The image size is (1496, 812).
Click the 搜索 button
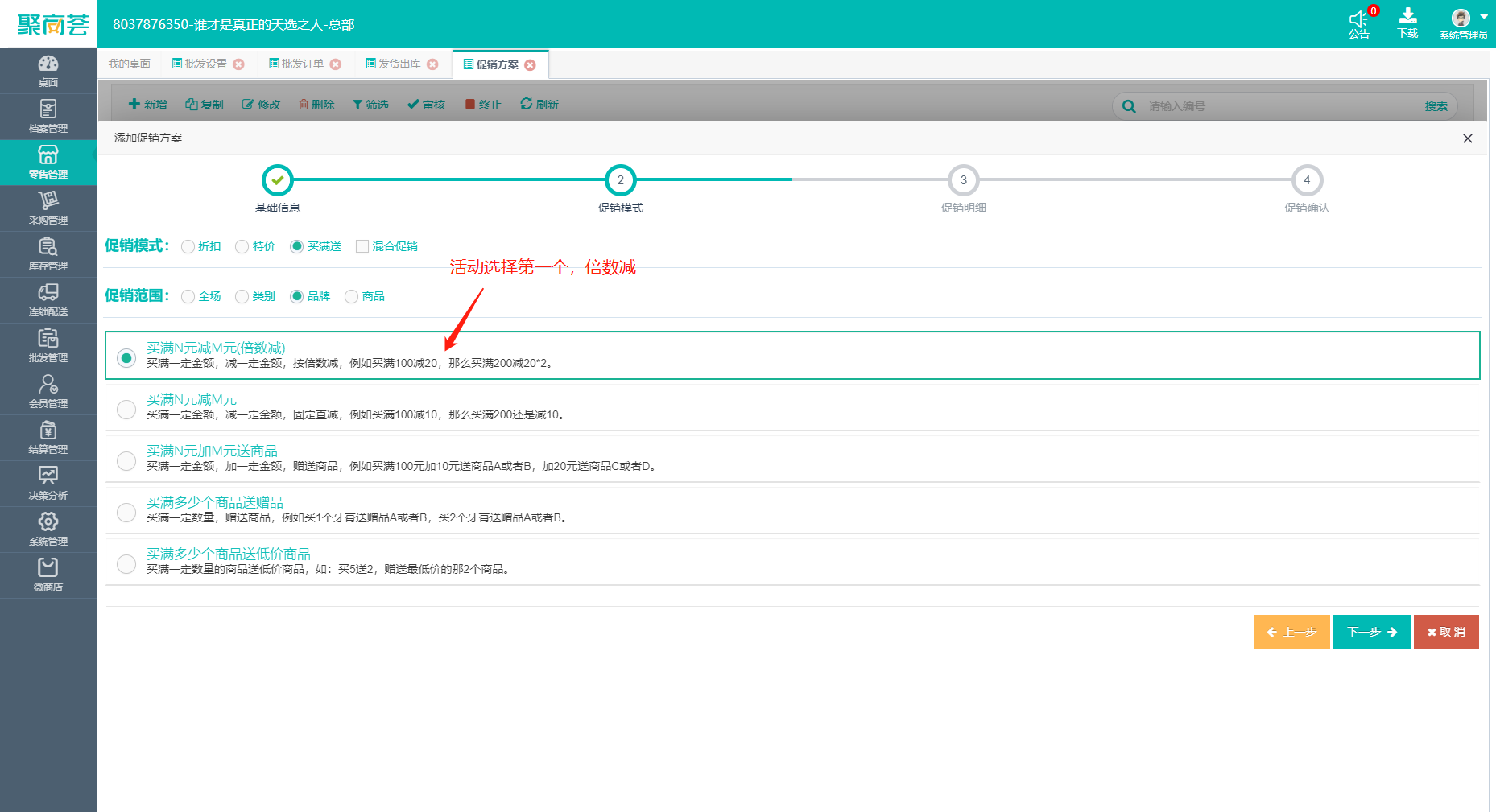pos(1436,106)
